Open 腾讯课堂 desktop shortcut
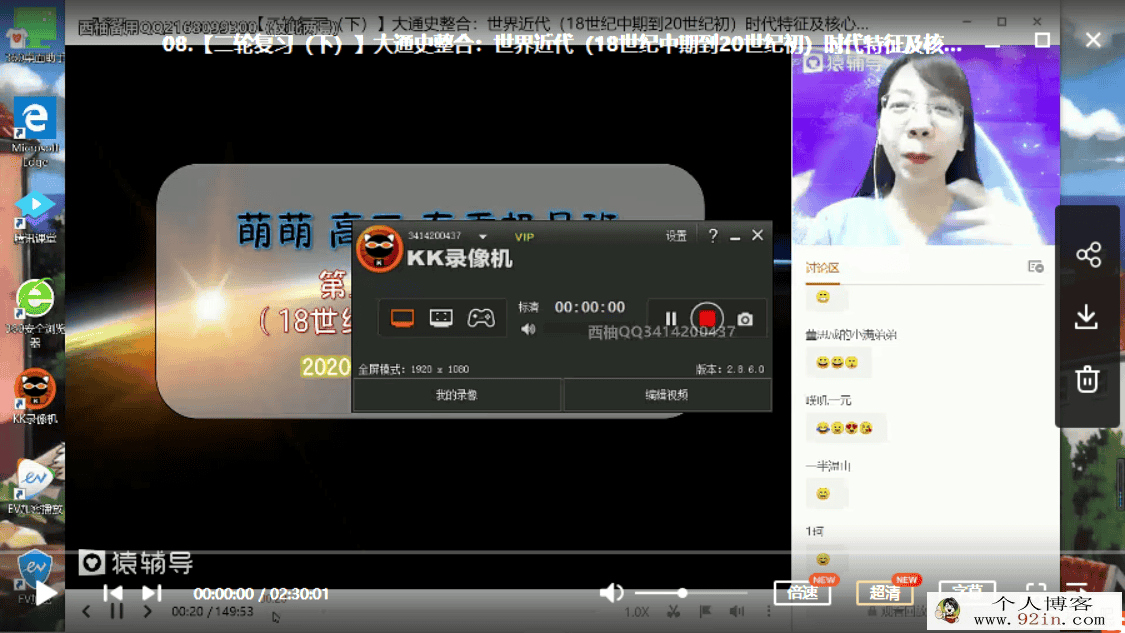Screen dimensions: 1125x633 34,217
